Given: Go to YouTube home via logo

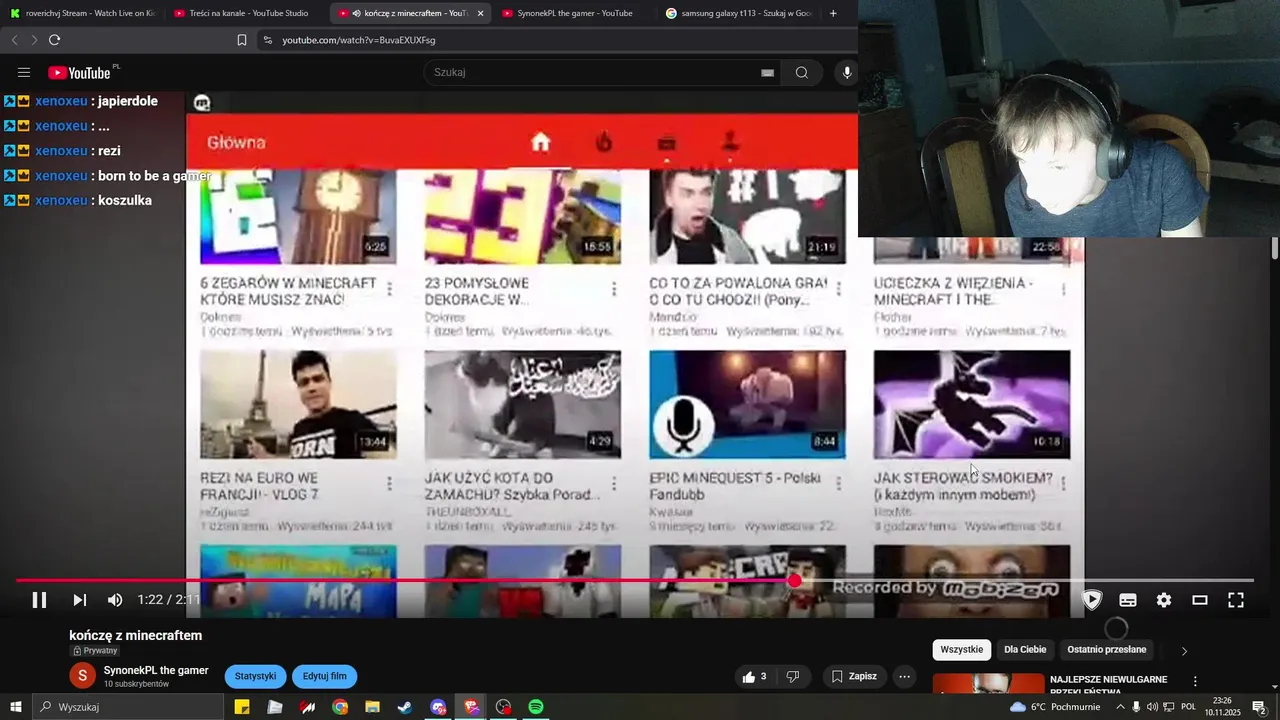Looking at the screenshot, I should pos(79,72).
